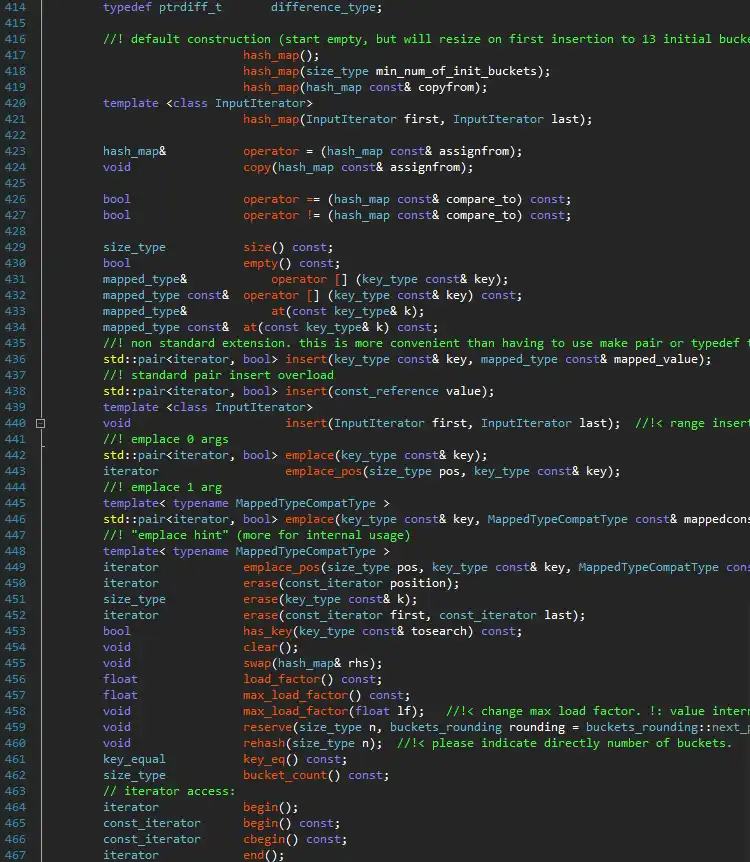Viewport: 750px width, 862px height.
Task: Click the '//! standard pair insert overload' comment
Action: click(x=218, y=375)
